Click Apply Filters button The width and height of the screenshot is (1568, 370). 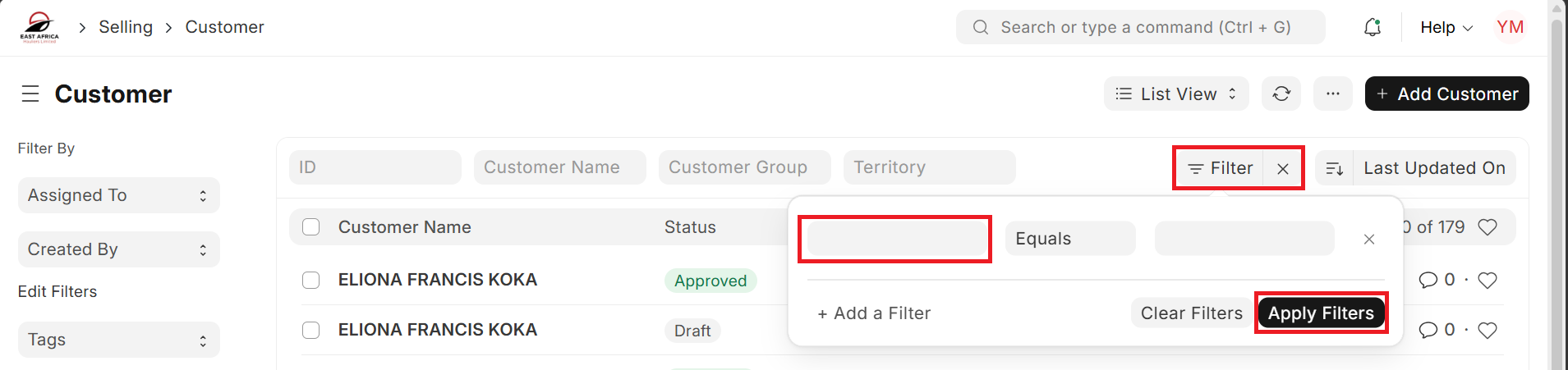1321,313
